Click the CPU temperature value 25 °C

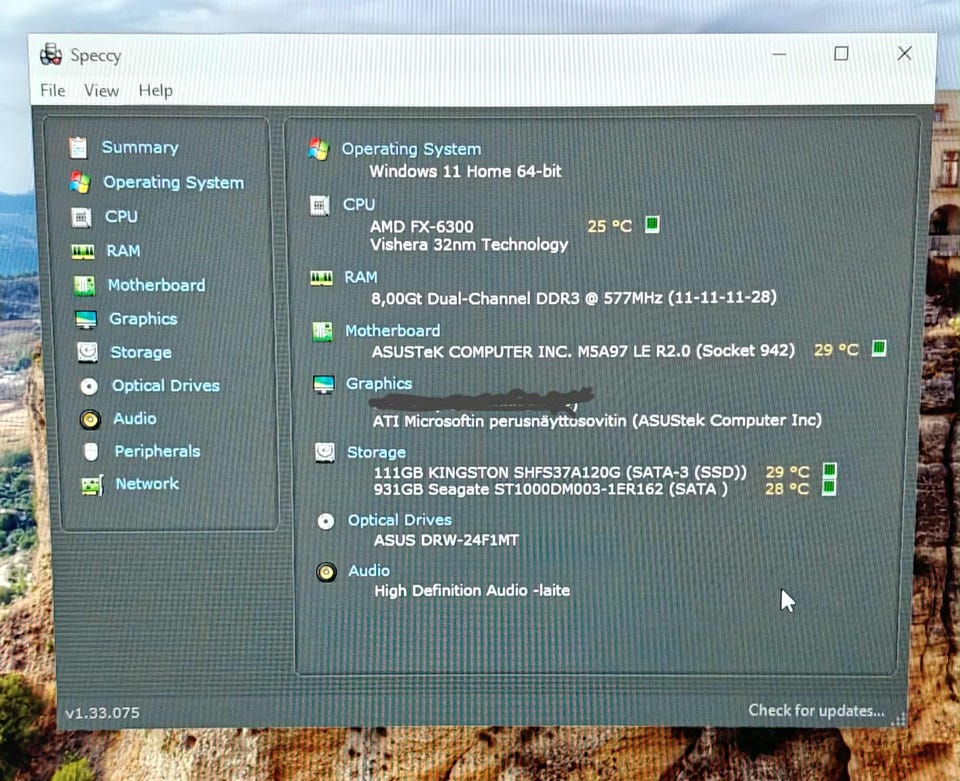(x=610, y=226)
